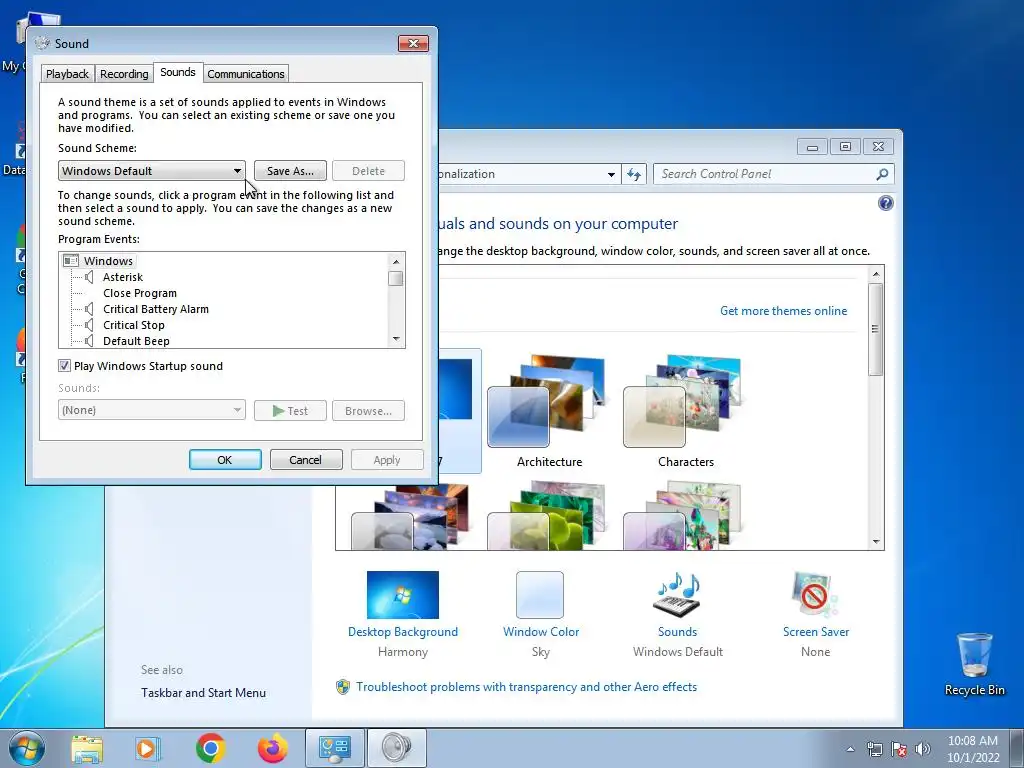This screenshot has height=768, width=1024.
Task: Select the Critical Stop program event
Action: pyautogui.click(x=134, y=325)
